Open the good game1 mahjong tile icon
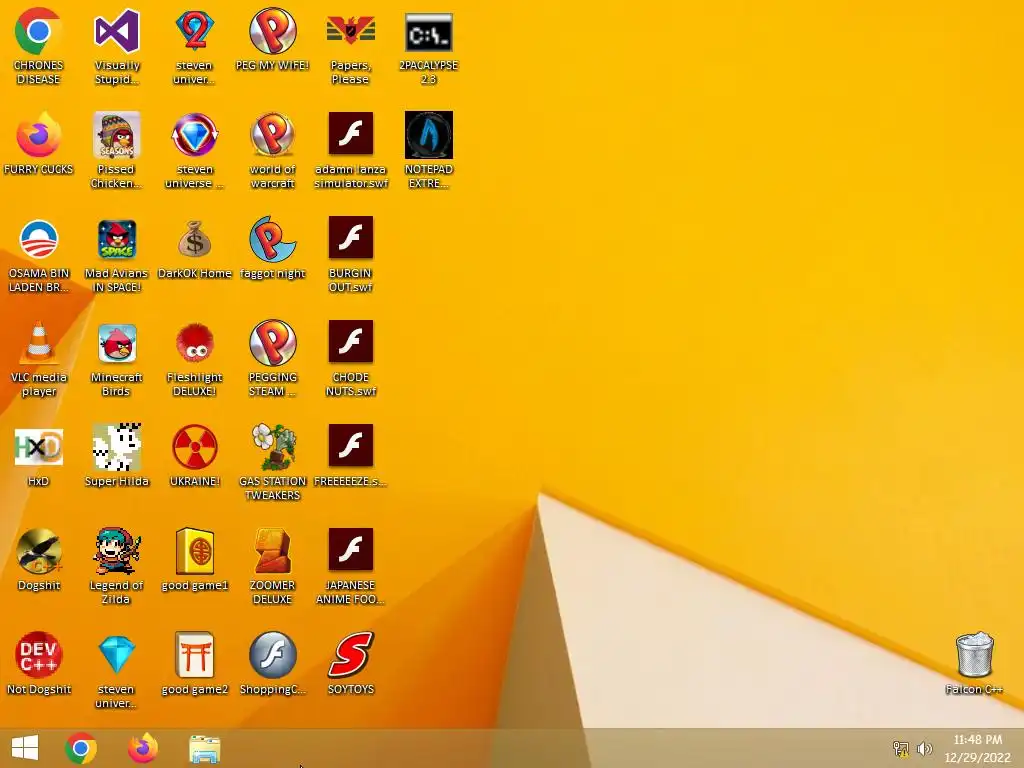The height and width of the screenshot is (768, 1024). click(x=195, y=551)
